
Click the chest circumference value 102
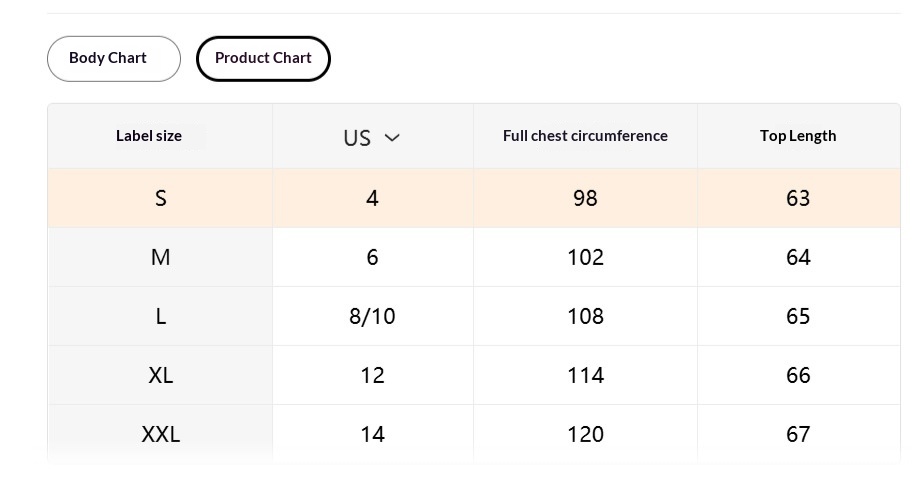[585, 257]
